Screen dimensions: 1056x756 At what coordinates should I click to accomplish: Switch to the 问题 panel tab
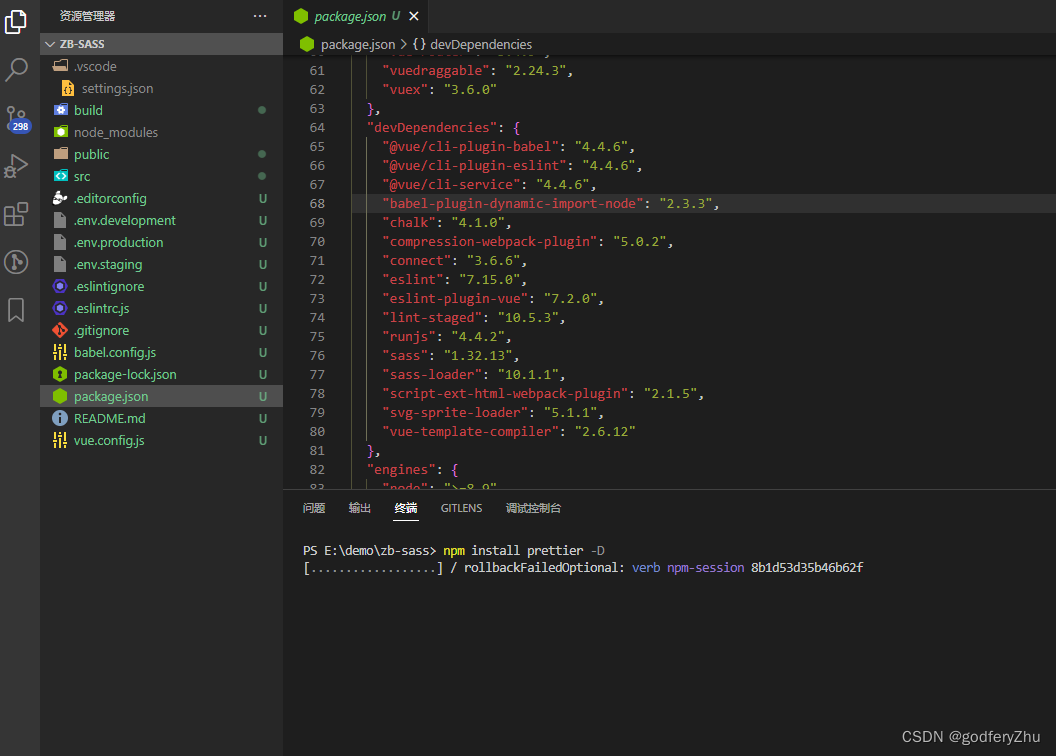pos(314,508)
